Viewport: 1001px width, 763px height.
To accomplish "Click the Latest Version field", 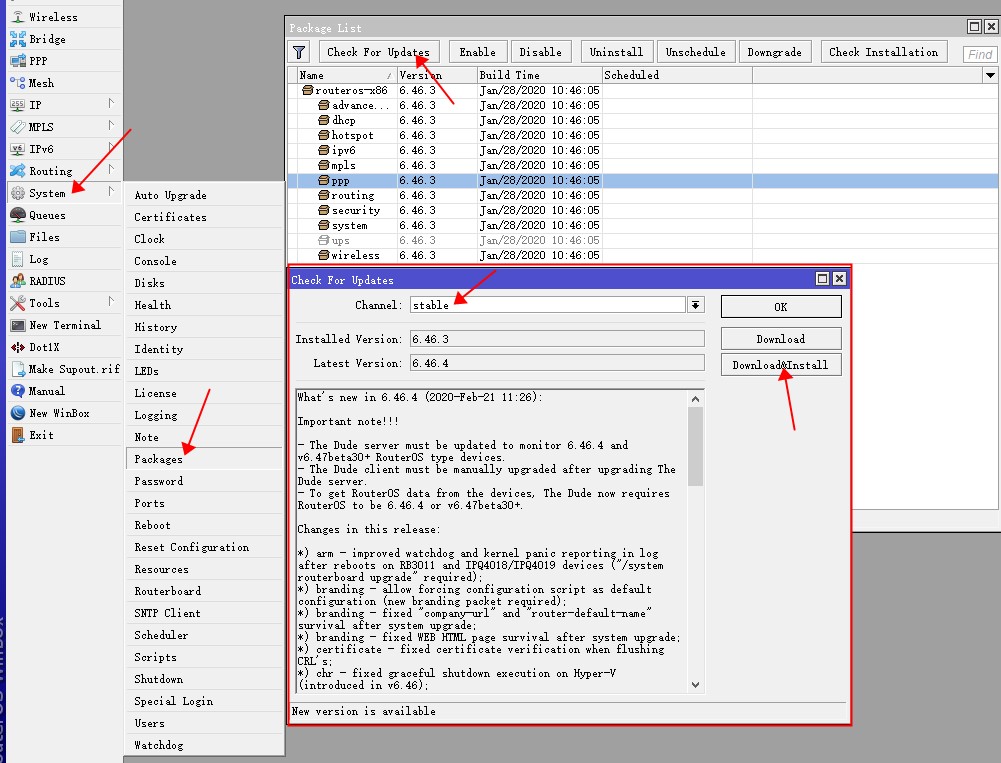I will (x=557, y=363).
